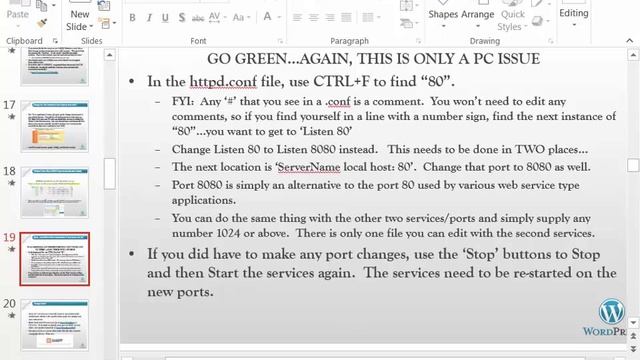
Task: Click the thumbnail pane scroll-up arrow
Action: pos(109,55)
